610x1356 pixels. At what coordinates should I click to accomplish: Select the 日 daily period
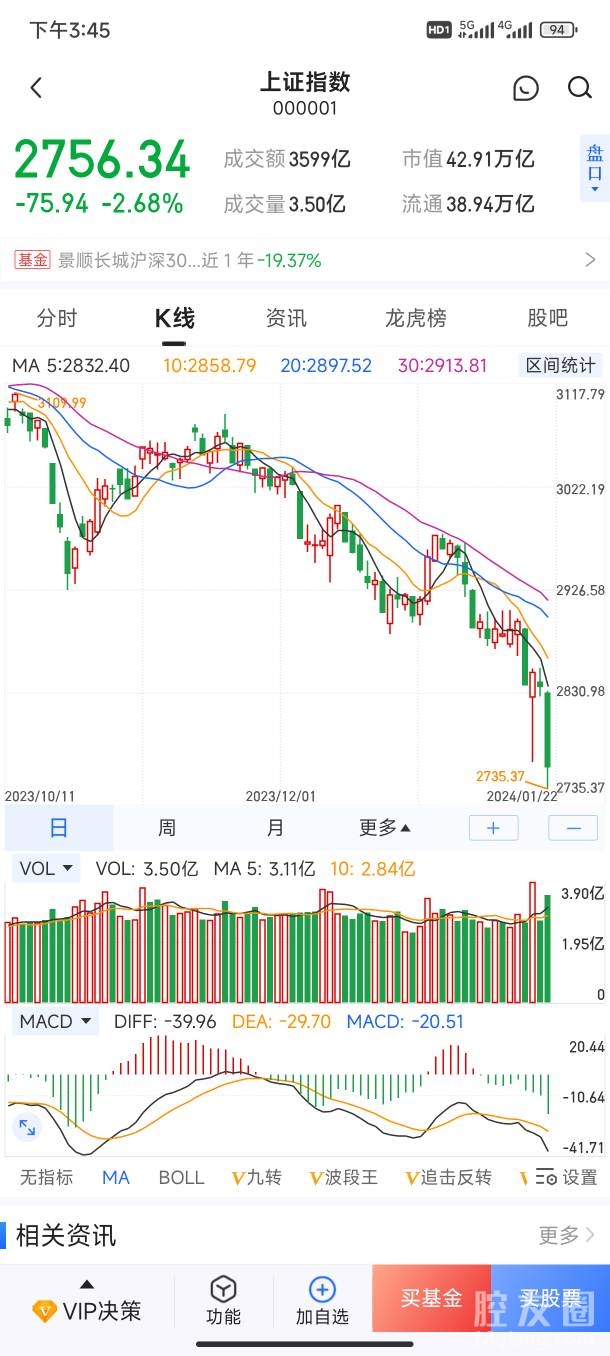(59, 828)
